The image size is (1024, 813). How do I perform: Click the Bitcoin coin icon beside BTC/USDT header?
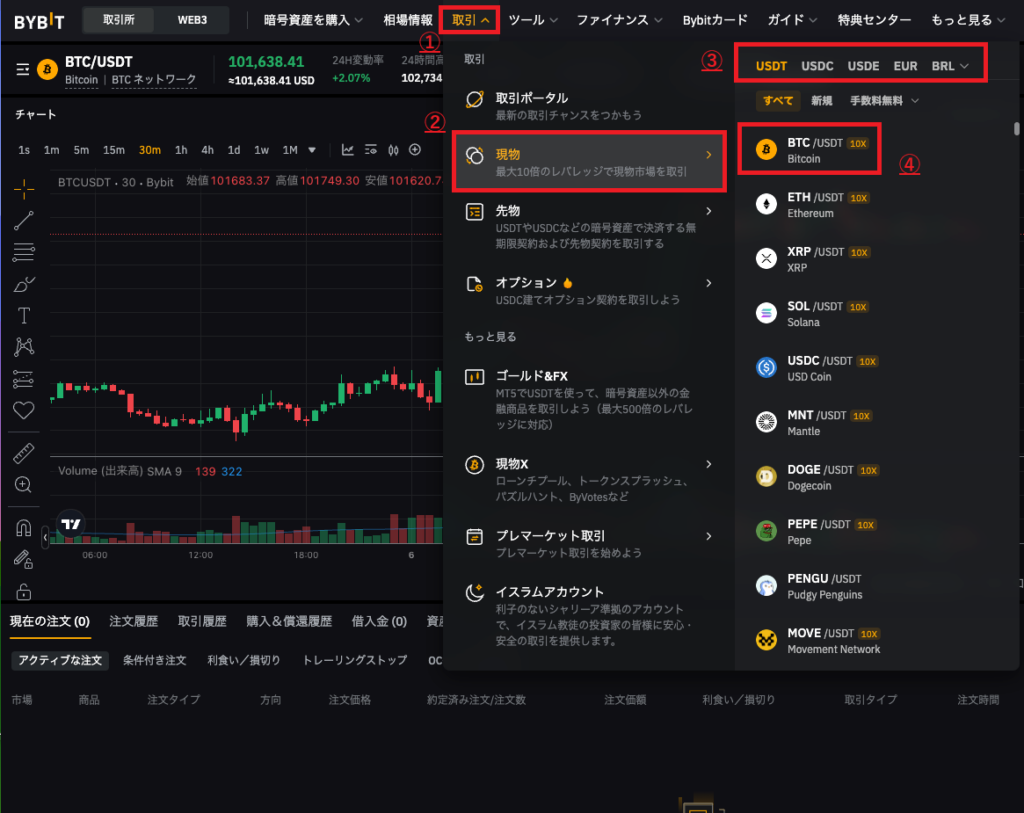pyautogui.click(x=48, y=69)
